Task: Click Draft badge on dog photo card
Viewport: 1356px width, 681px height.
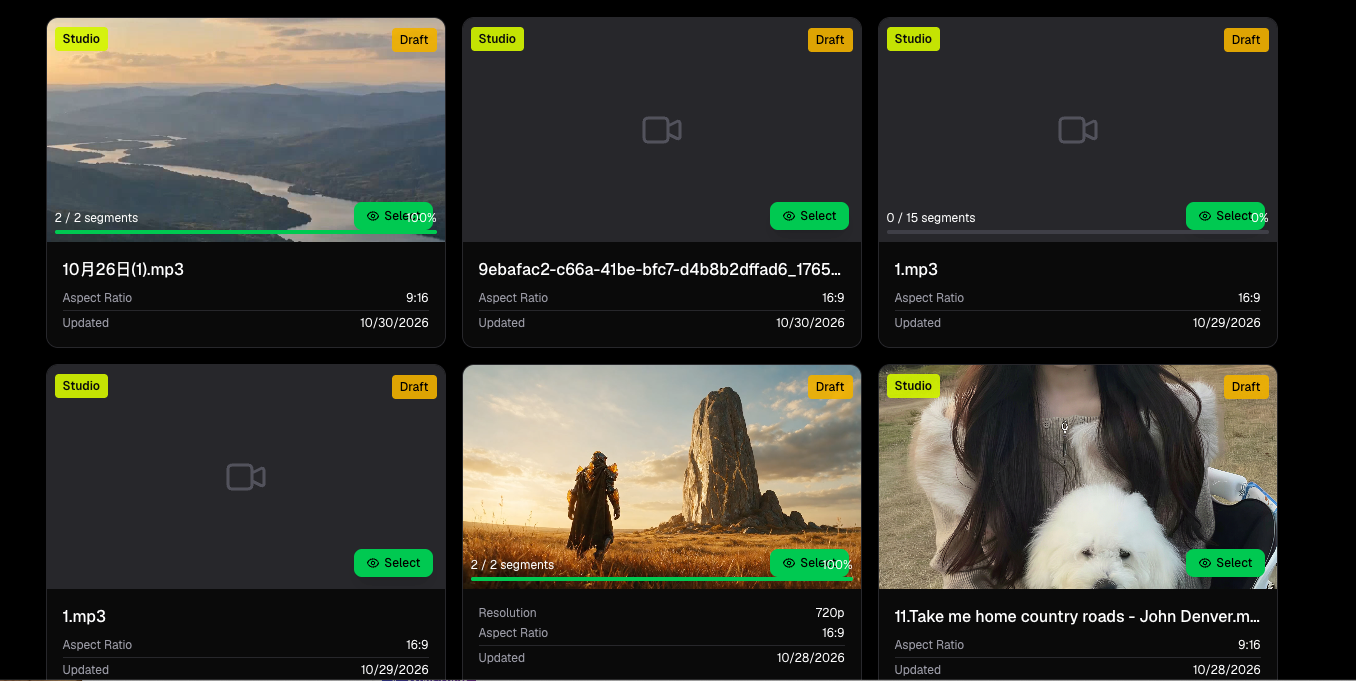Action: 1246,387
